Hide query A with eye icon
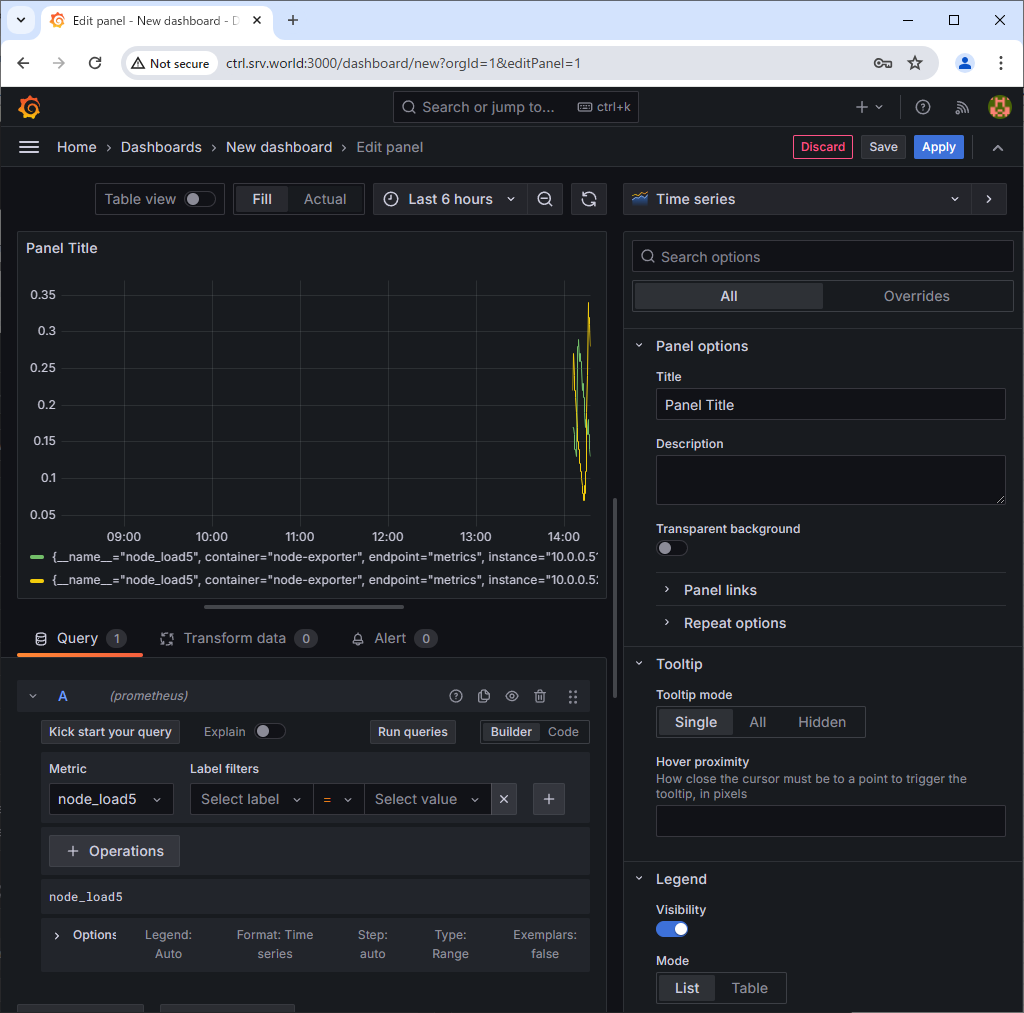Screen dimensions: 1024x1013 pos(512,696)
